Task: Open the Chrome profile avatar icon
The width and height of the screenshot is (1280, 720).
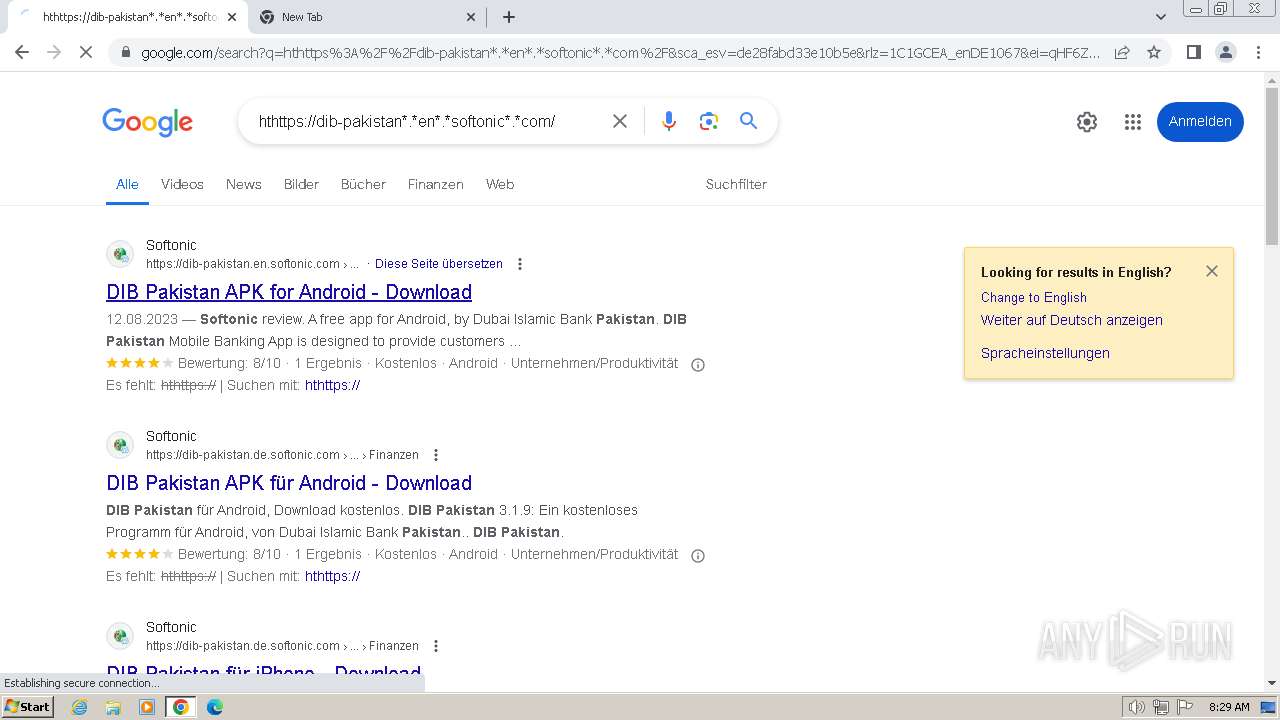Action: coord(1225,52)
